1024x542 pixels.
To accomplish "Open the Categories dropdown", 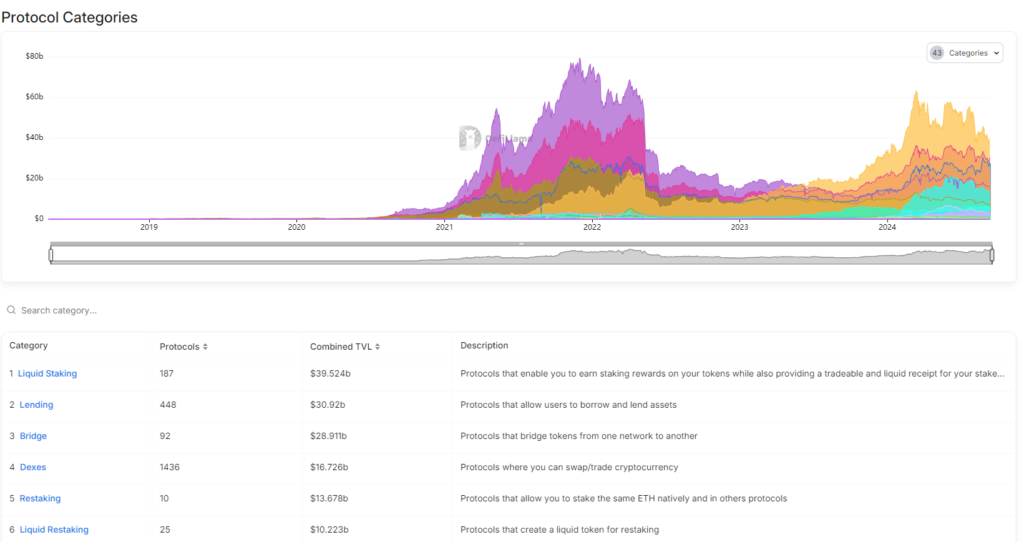I will click(965, 53).
